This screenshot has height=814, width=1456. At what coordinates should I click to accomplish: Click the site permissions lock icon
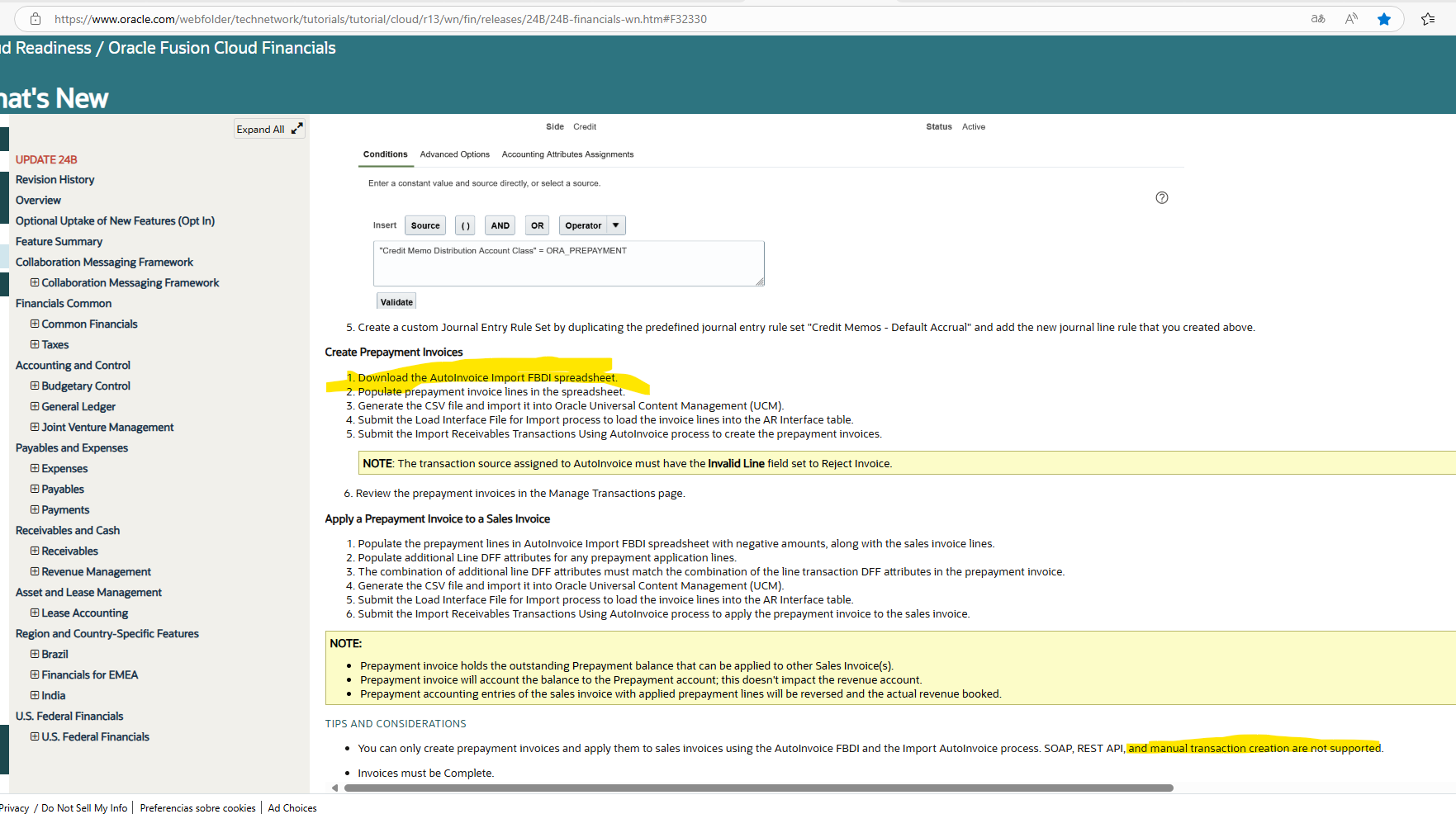(x=34, y=18)
